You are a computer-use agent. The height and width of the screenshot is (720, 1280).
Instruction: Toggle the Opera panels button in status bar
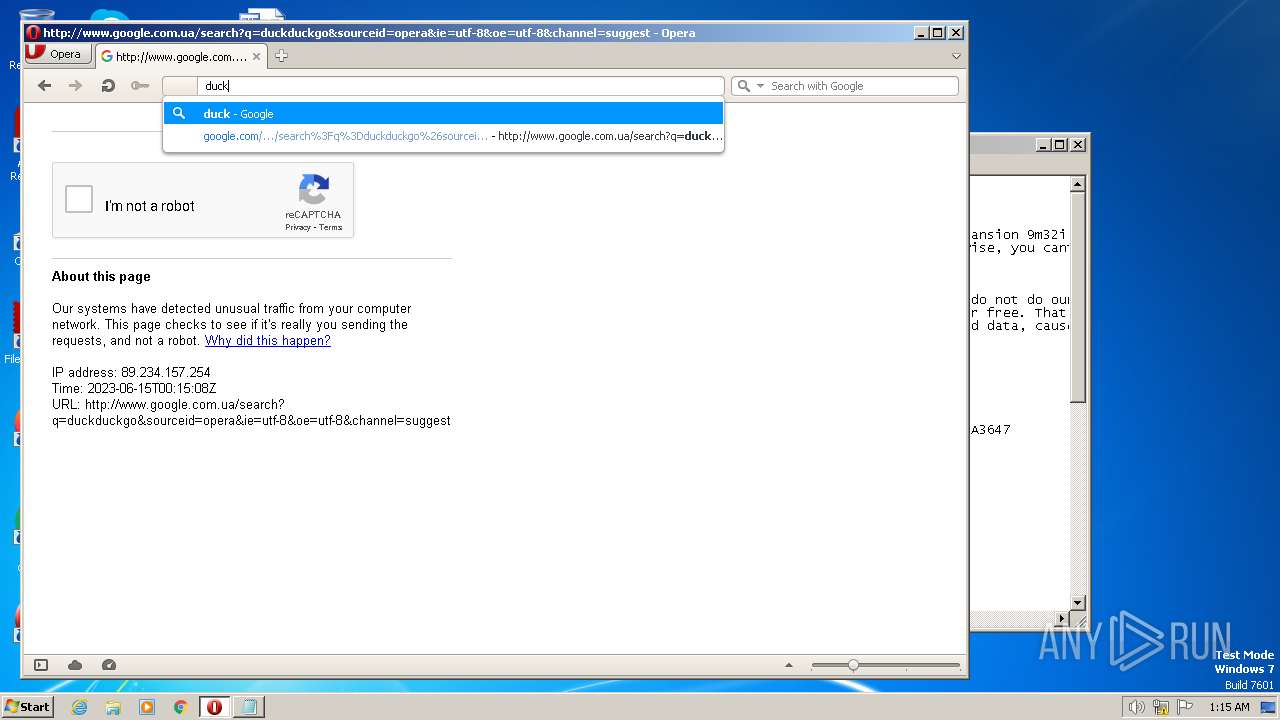pyautogui.click(x=41, y=665)
